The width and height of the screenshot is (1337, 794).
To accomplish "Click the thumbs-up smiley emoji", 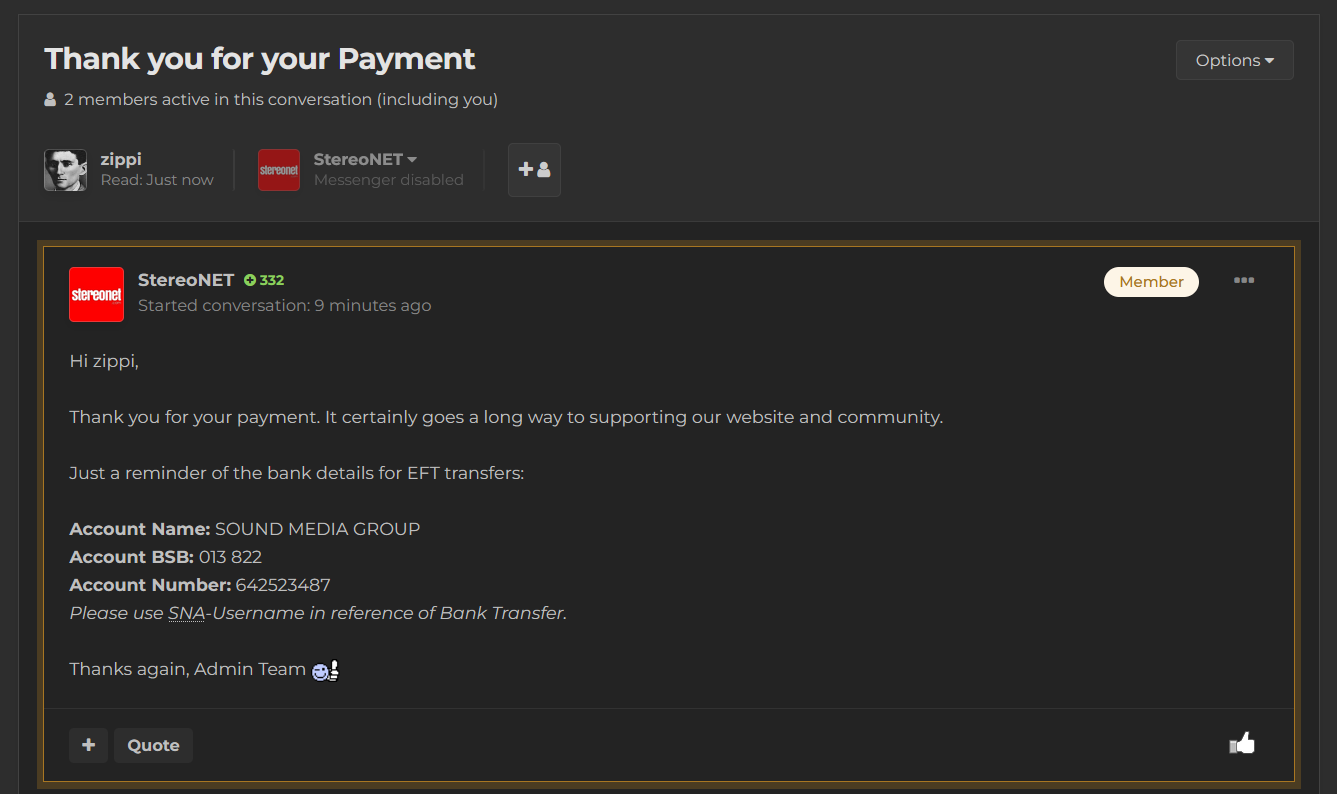I will tap(326, 671).
